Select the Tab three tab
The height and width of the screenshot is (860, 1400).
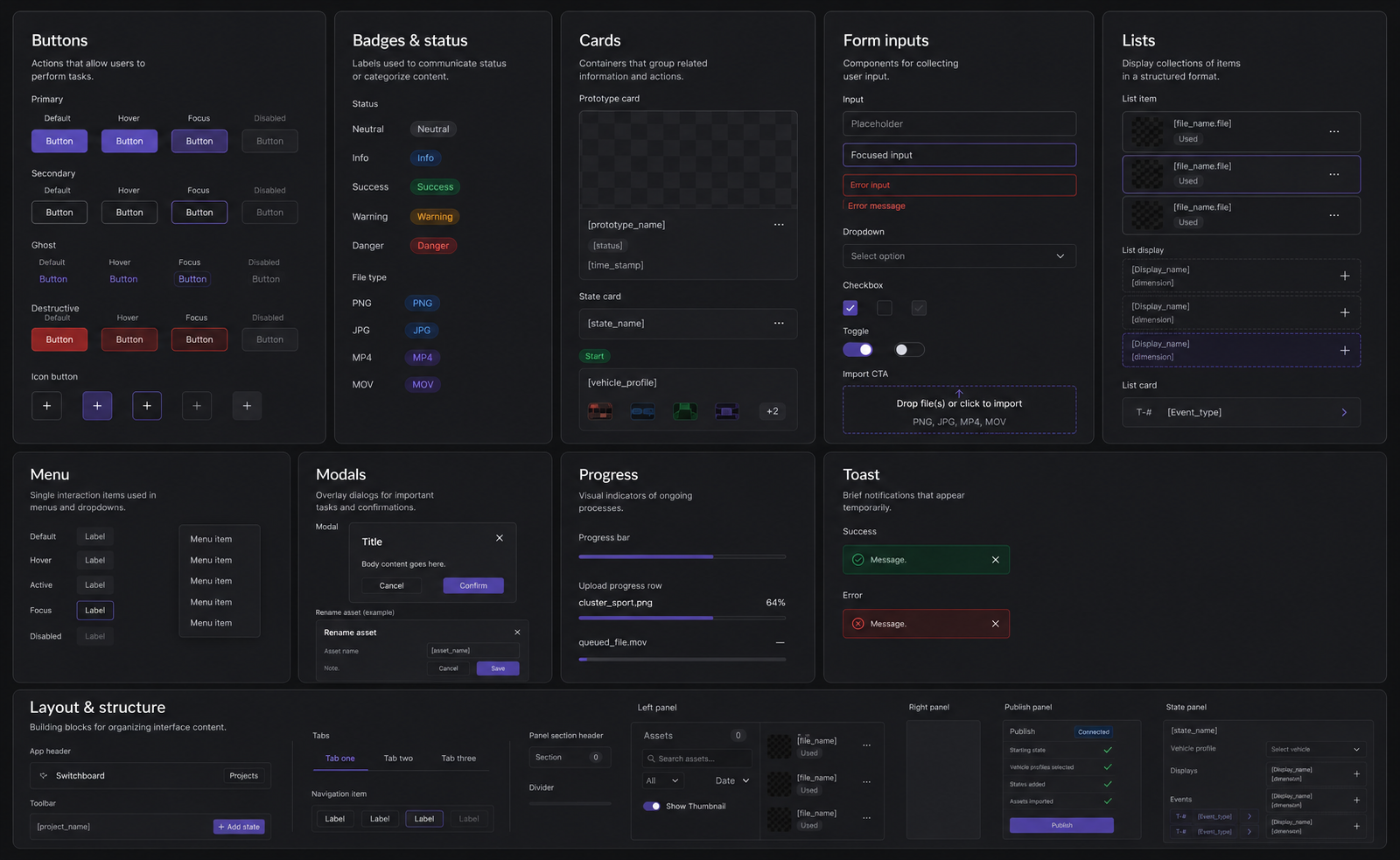pos(458,759)
